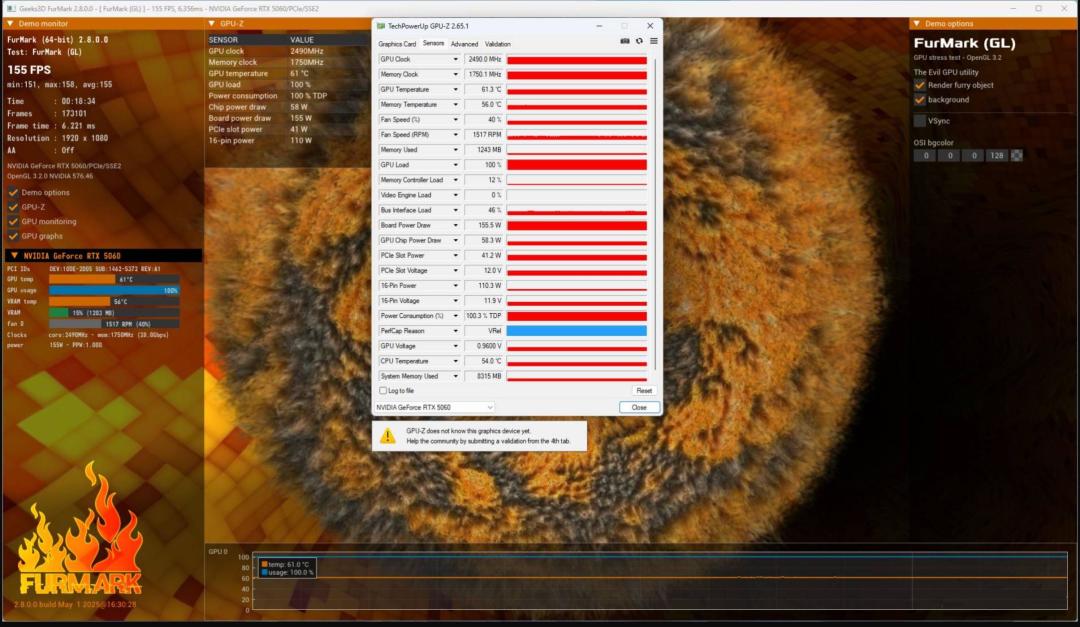Click the GPU-Z app icon in title bar
The image size is (1080, 627).
[381, 26]
